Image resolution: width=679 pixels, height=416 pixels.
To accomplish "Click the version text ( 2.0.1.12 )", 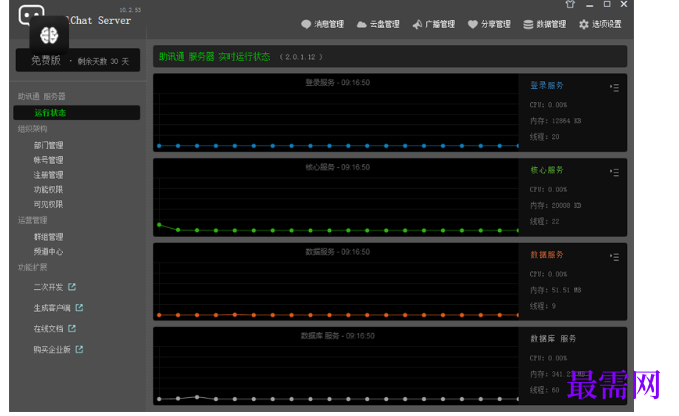I will pos(301,57).
